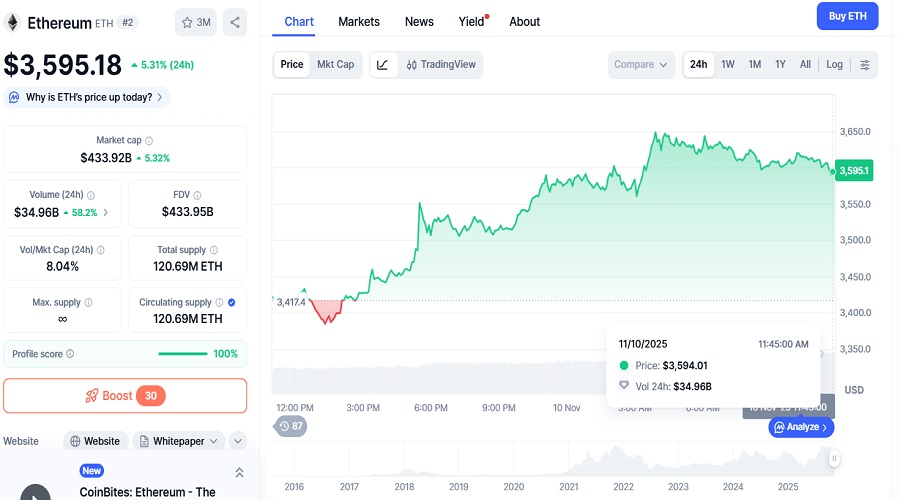Set chart range to 1Y
The width and height of the screenshot is (900, 500).
780,65
